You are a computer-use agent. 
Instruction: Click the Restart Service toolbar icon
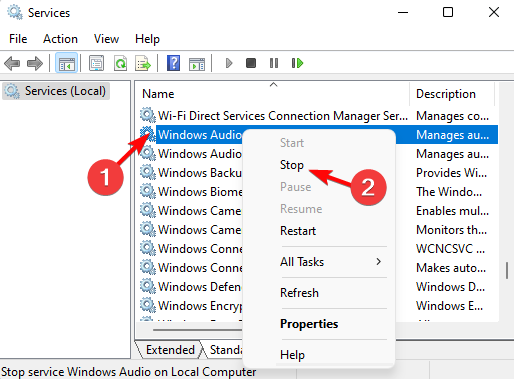tap(297, 63)
